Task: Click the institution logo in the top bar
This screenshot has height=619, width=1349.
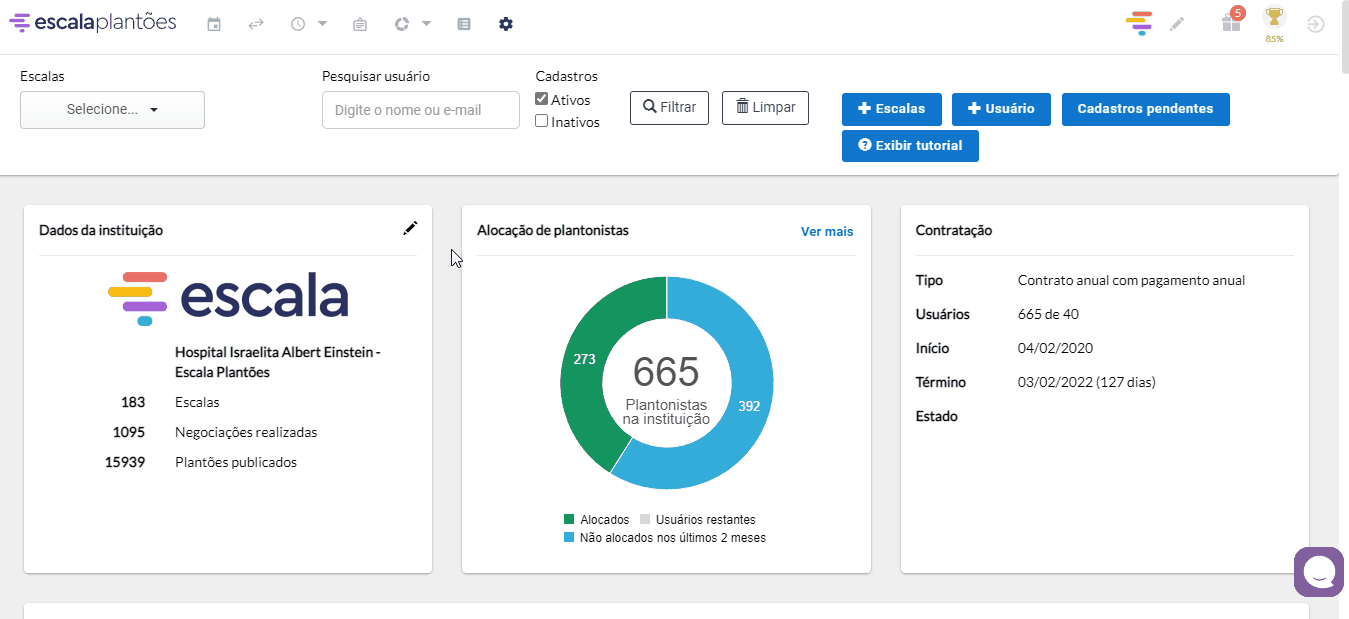Action: 1139,23
